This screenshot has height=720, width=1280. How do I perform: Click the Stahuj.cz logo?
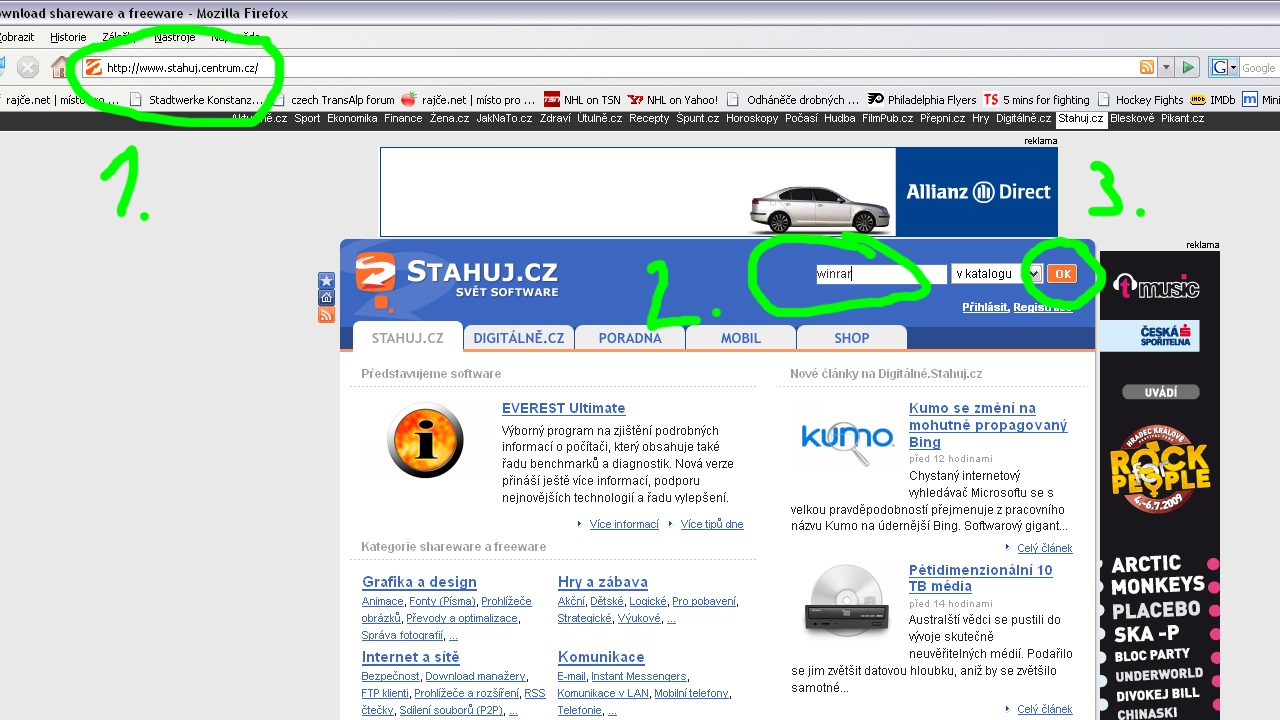(x=457, y=278)
